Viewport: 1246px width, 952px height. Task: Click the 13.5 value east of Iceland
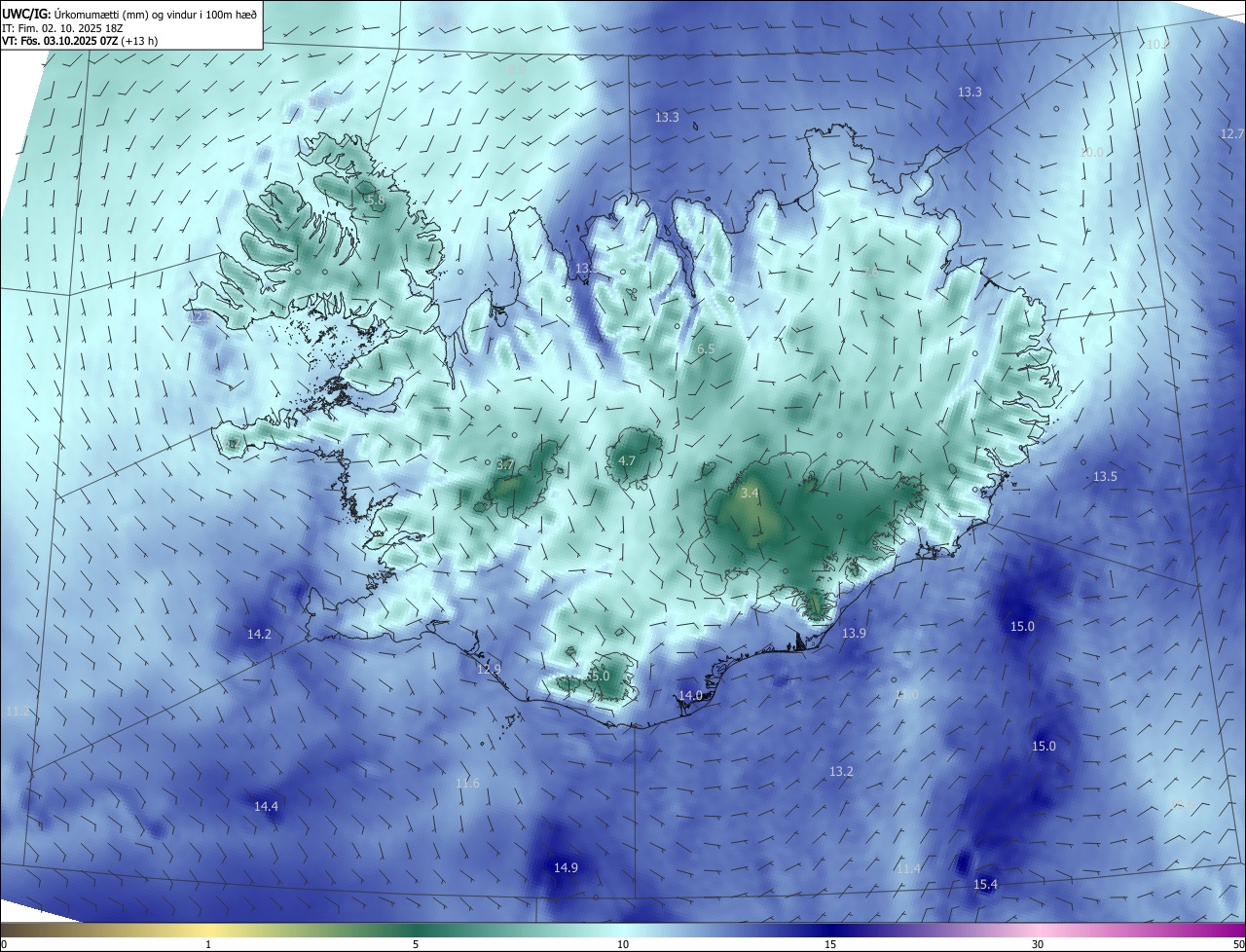point(1105,476)
